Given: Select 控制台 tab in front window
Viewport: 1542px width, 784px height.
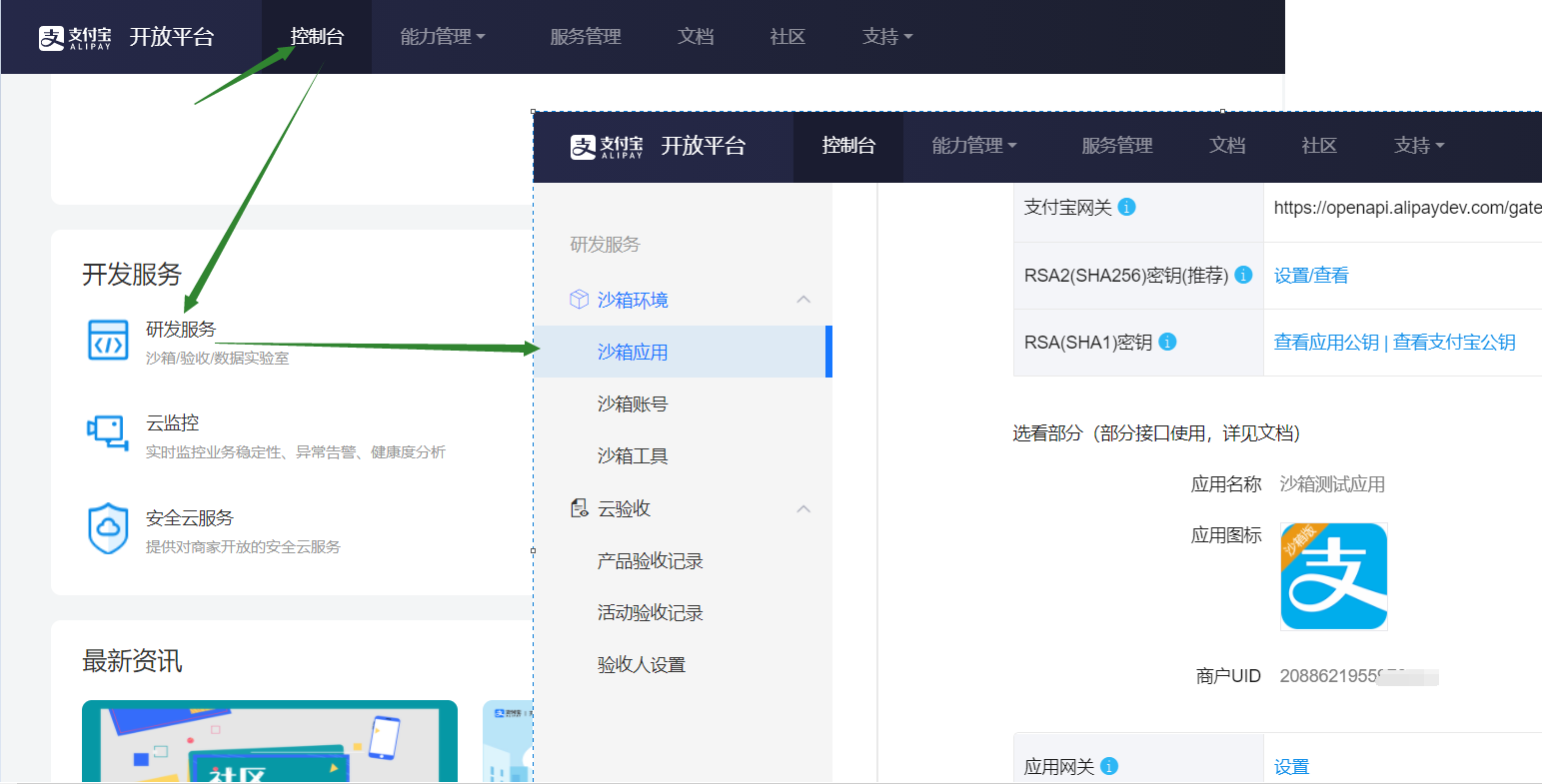Looking at the screenshot, I should coord(848,146).
